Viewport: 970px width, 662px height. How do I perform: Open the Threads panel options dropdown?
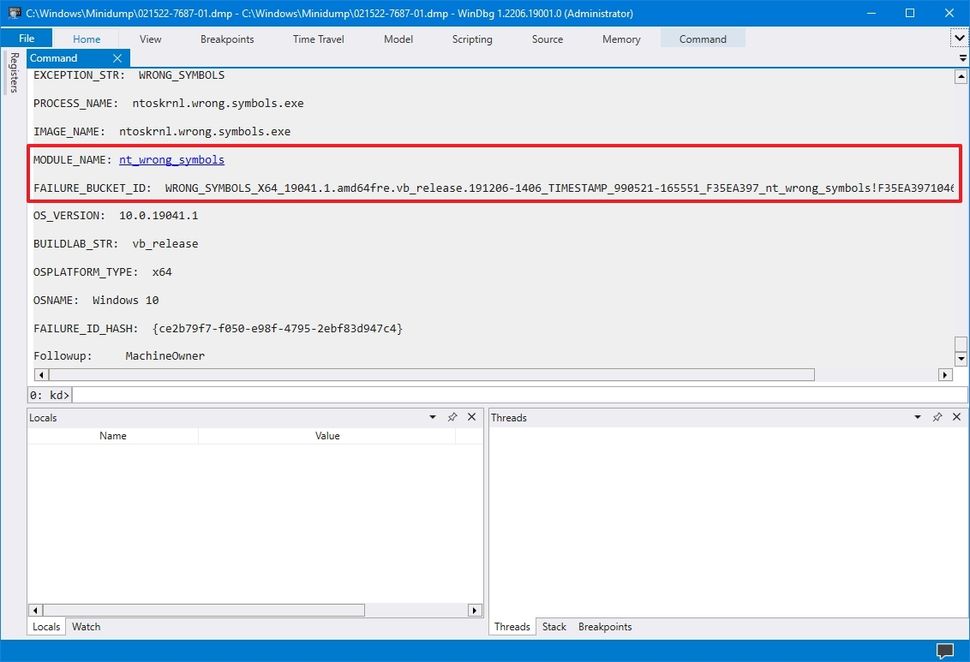click(x=918, y=417)
